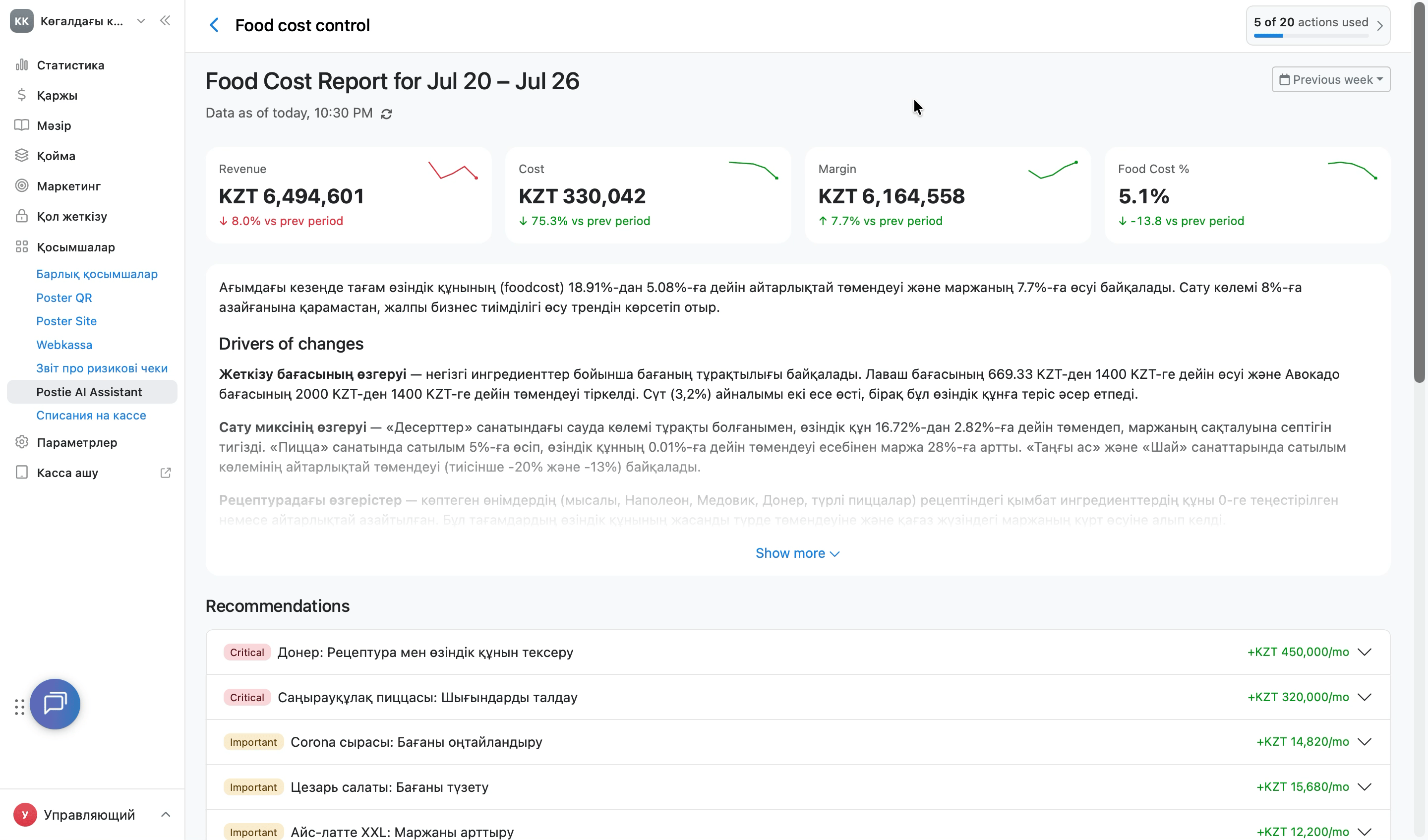Click the Critical badge on Саңырауқұлақ пиццасы
This screenshot has height=840, width=1428.
(x=247, y=697)
